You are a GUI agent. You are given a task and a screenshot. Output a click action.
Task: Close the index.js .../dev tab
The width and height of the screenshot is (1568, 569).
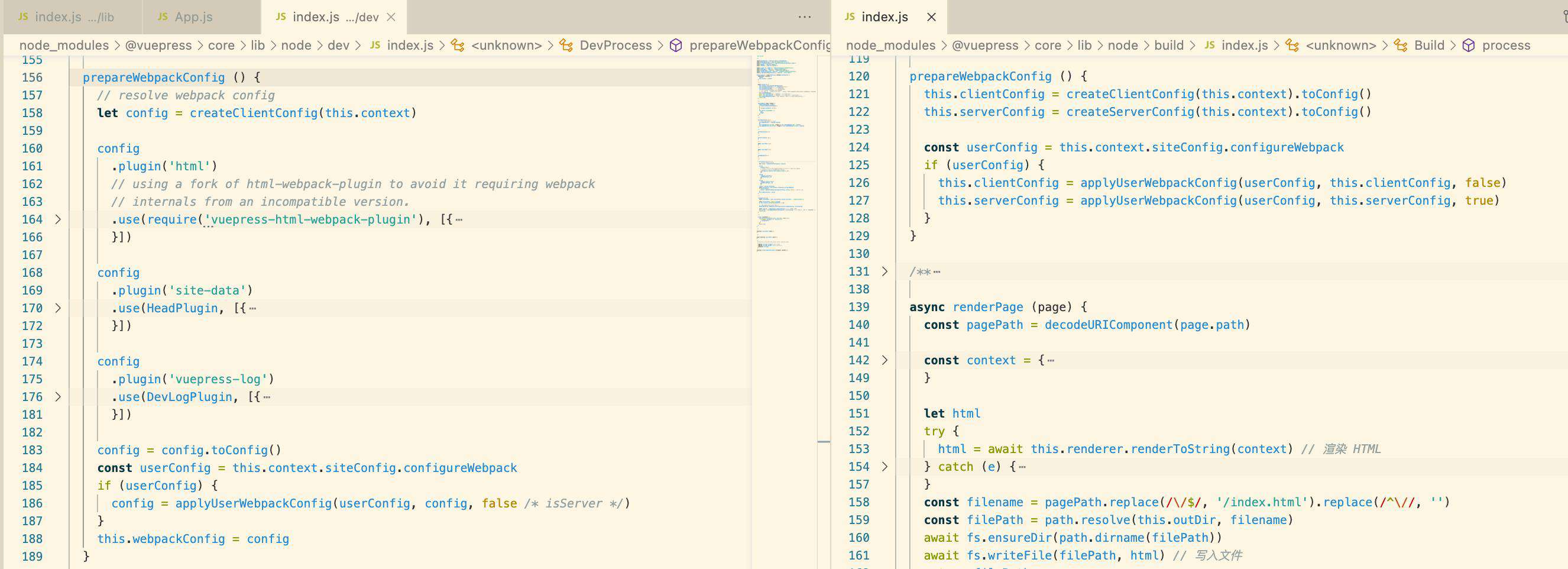pyautogui.click(x=391, y=17)
